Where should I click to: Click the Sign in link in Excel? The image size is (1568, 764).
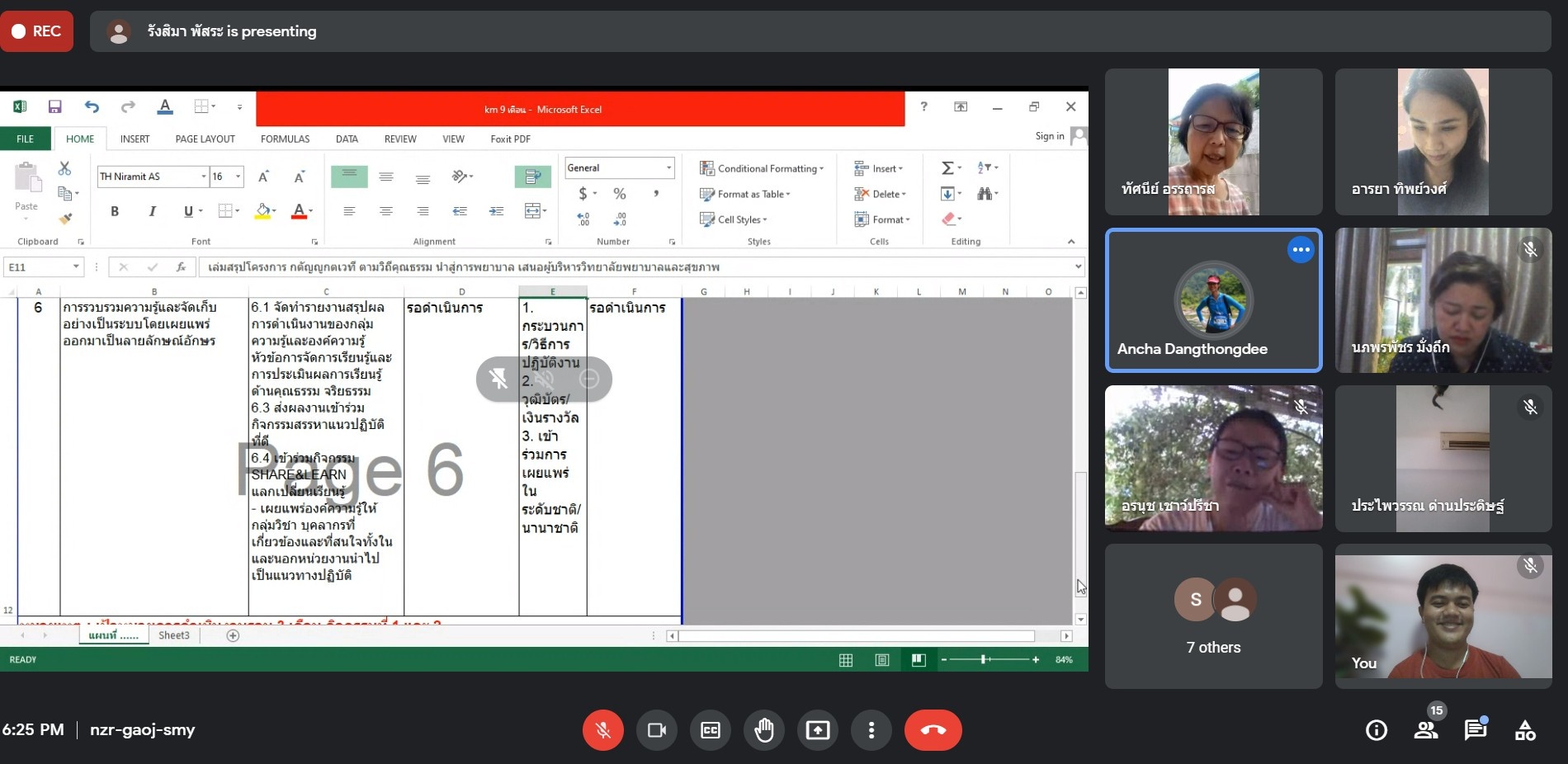coord(1049,136)
